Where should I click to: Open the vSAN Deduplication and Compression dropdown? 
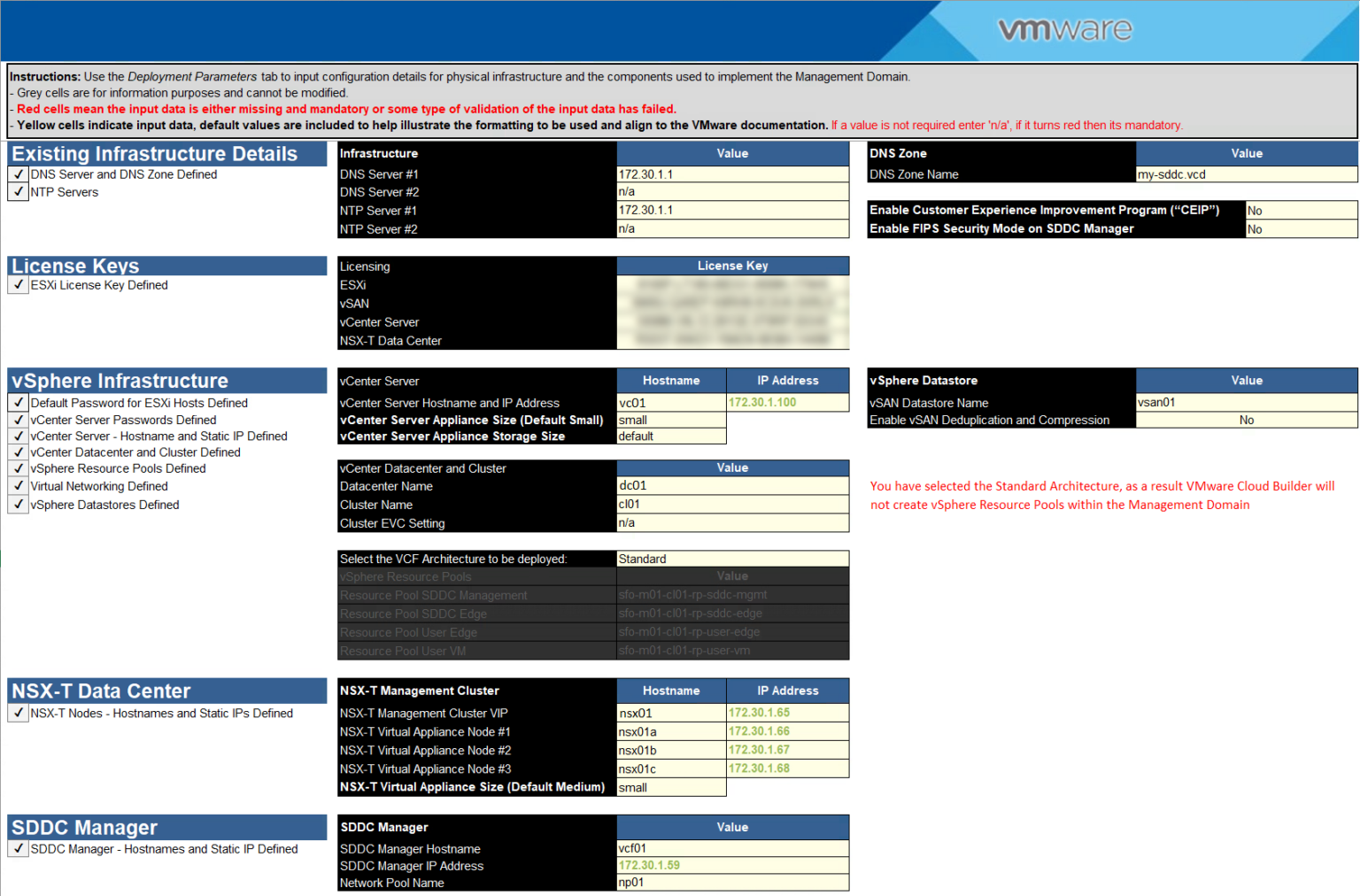click(x=1246, y=420)
